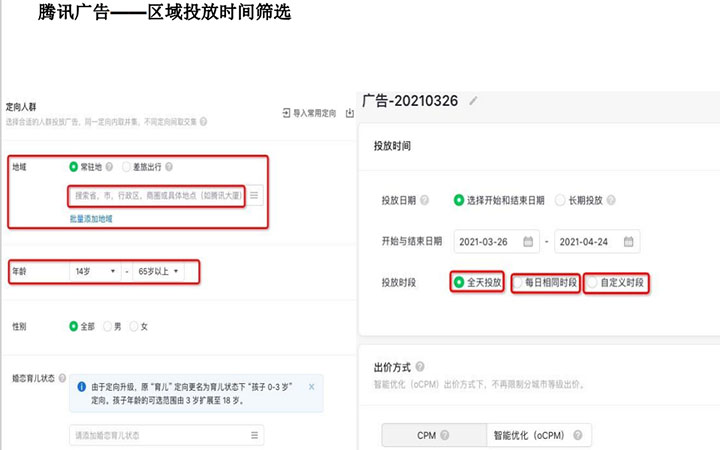The image size is (720, 450).
Task: Click the region search input field
Action: click(156, 195)
